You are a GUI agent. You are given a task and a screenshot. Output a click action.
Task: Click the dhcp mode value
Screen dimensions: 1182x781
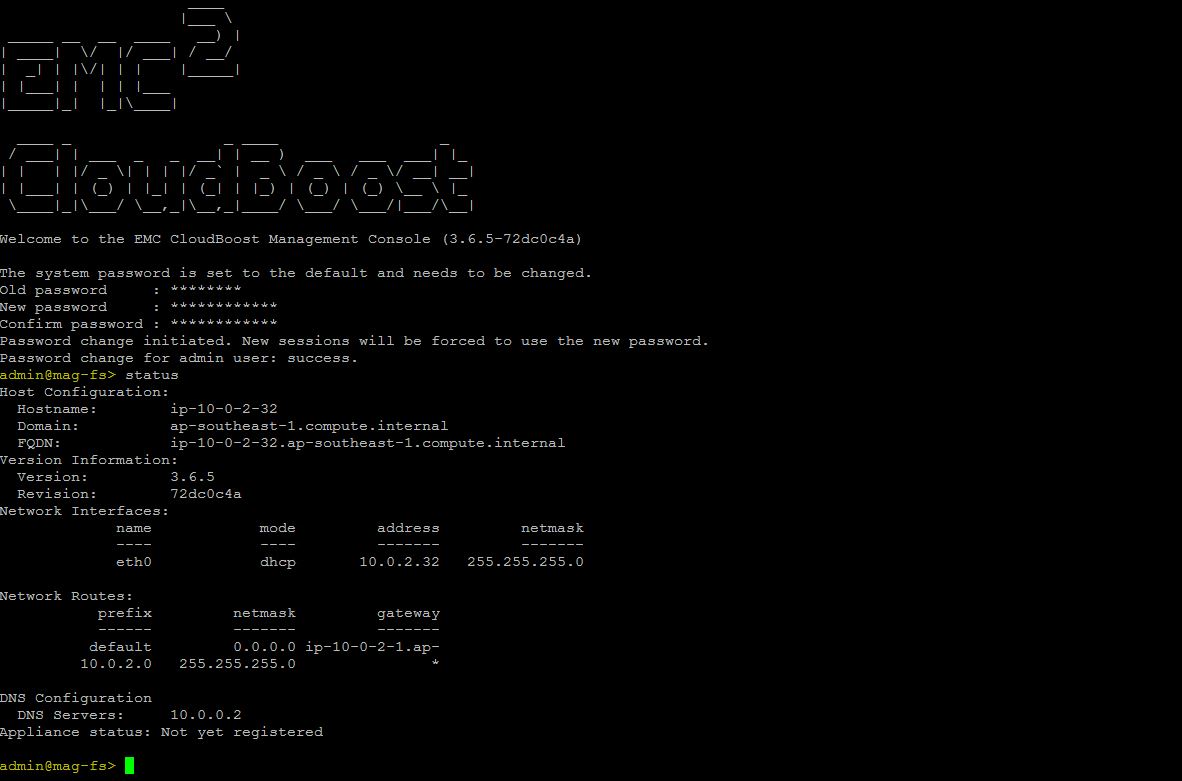click(277, 562)
